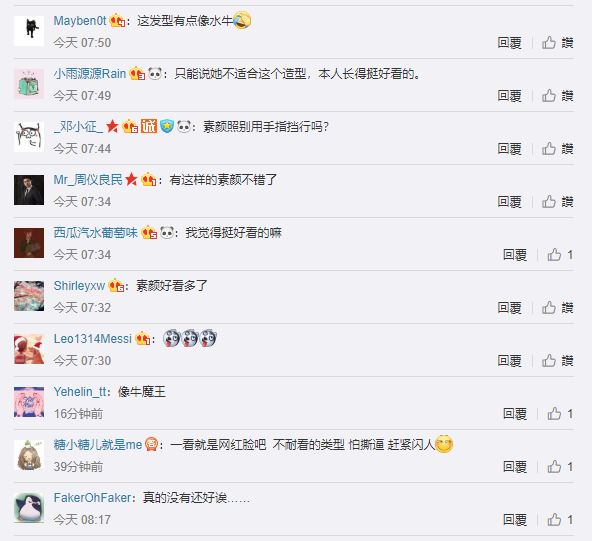Tap thumbs-up on FakerOhFaker's comment
The width and height of the screenshot is (592, 541).
[x=554, y=520]
